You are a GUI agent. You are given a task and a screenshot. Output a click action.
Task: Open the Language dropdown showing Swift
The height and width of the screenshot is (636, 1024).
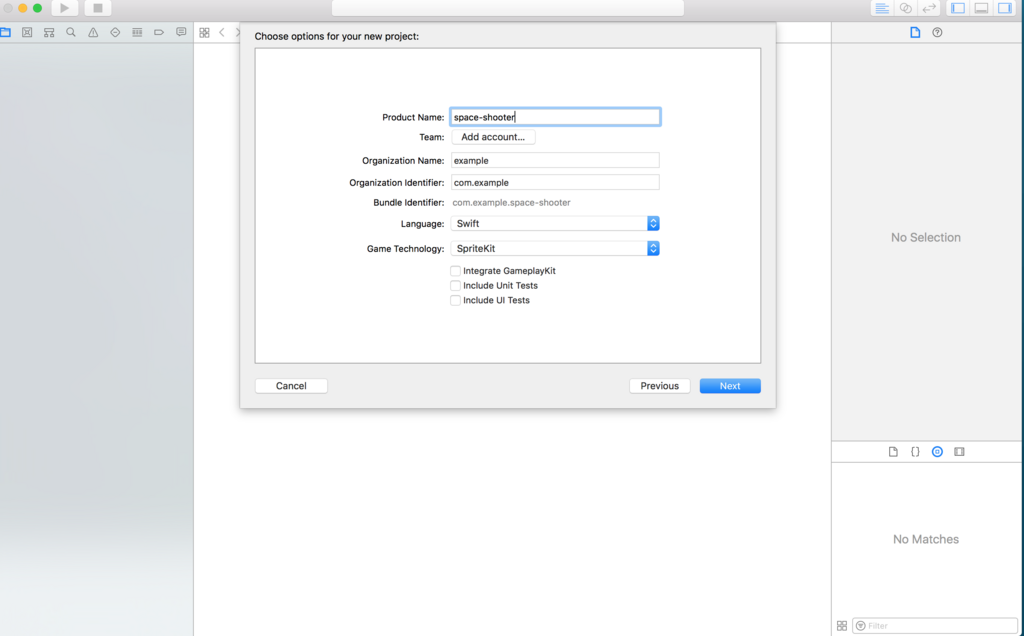point(555,223)
